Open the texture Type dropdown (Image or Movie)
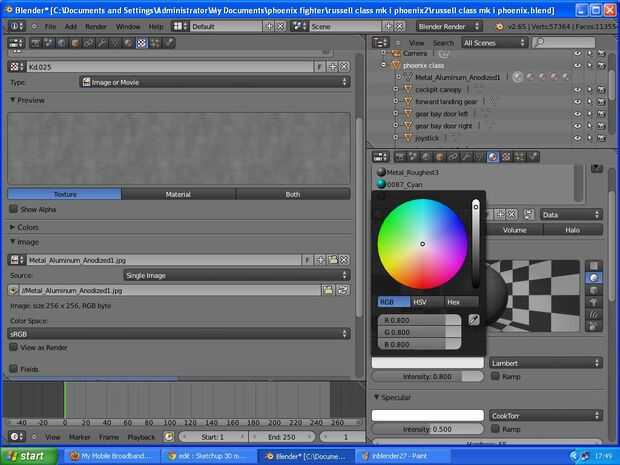Viewport: 620px width, 465px height. point(214,82)
